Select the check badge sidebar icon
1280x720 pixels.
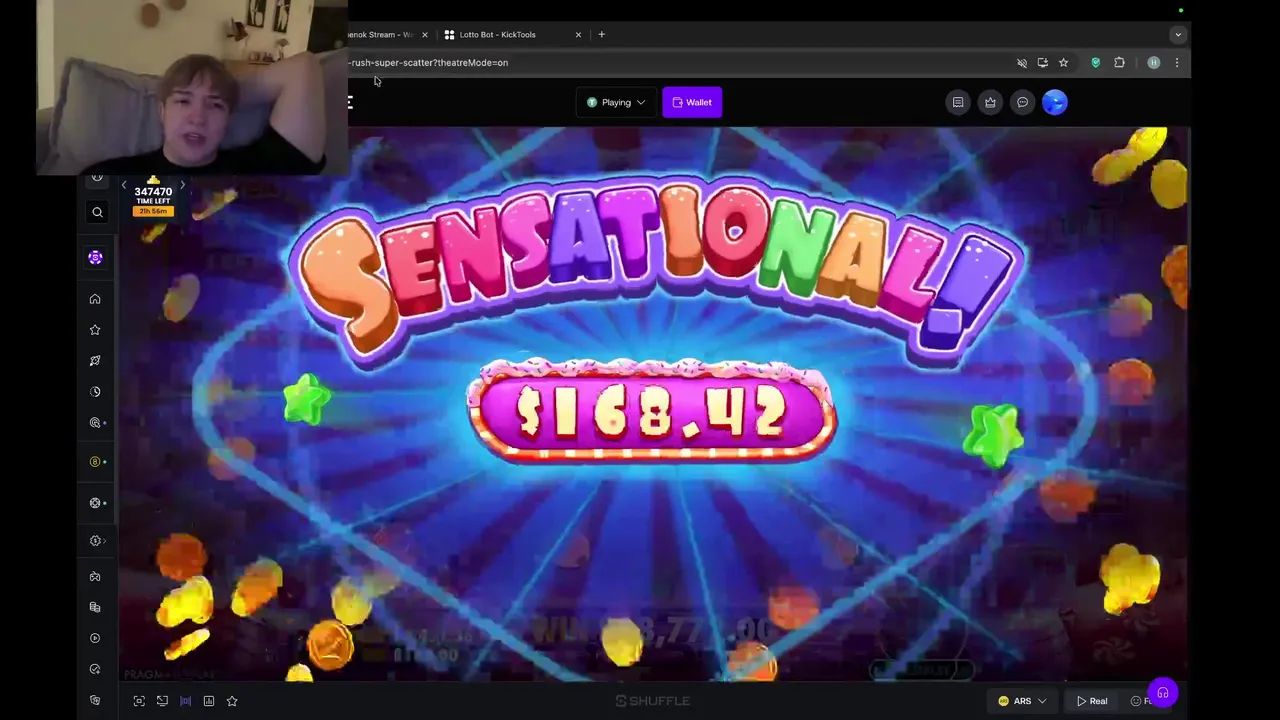pos(95,669)
